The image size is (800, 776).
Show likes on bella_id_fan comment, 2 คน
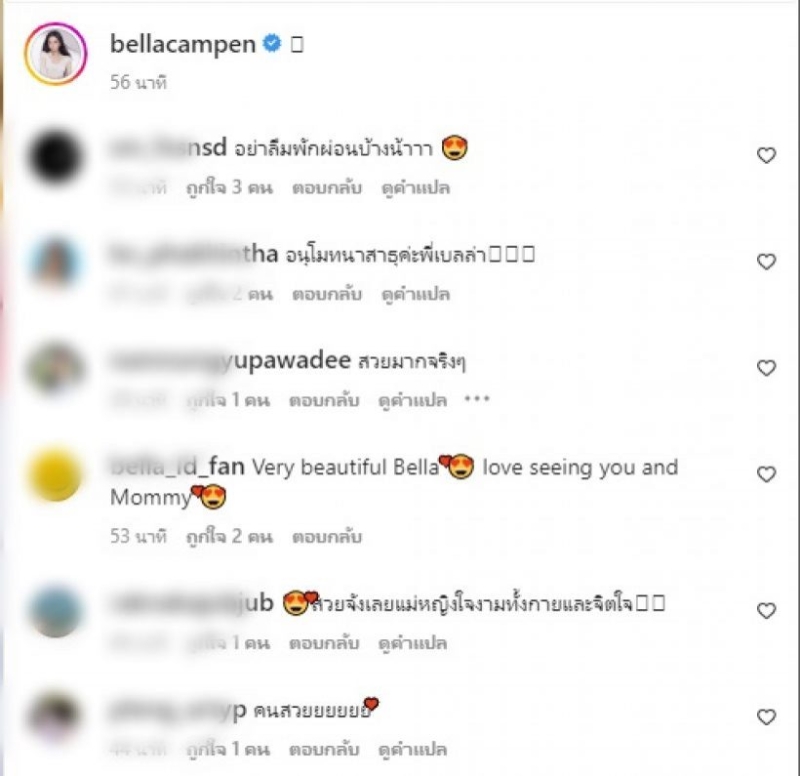[230, 537]
